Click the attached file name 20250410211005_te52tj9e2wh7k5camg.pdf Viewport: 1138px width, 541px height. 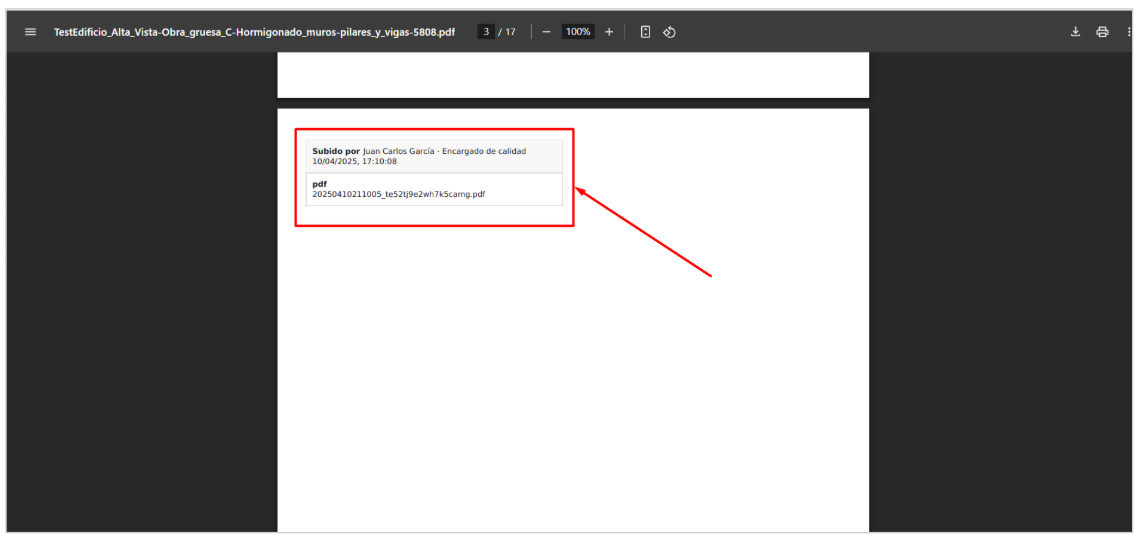(398, 194)
